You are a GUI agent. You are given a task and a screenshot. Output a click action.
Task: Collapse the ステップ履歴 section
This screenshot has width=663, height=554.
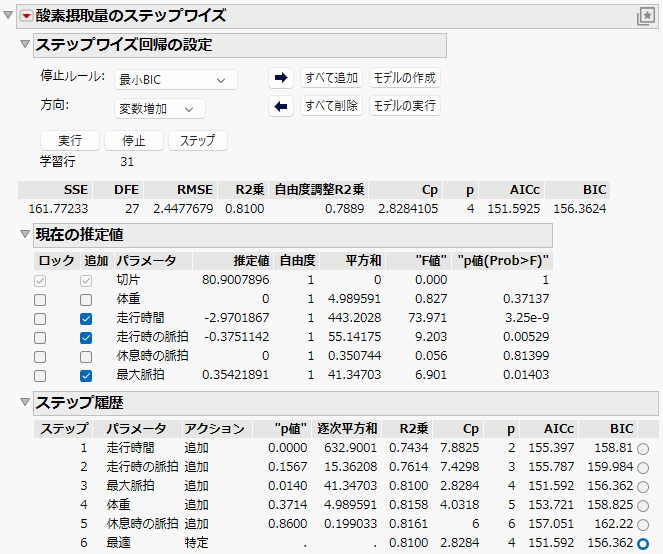coord(25,402)
